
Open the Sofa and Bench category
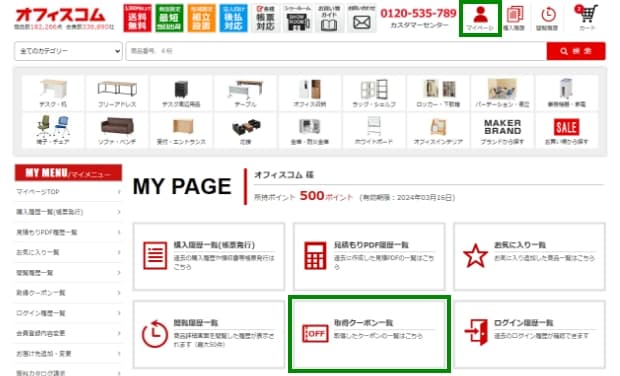117,130
